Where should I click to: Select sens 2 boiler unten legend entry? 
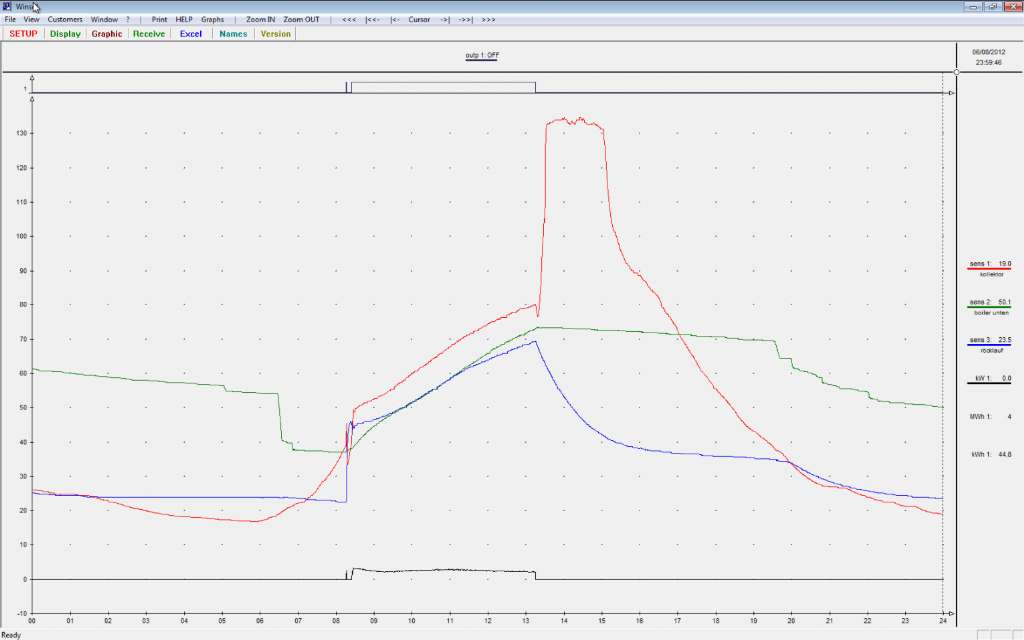pos(990,307)
